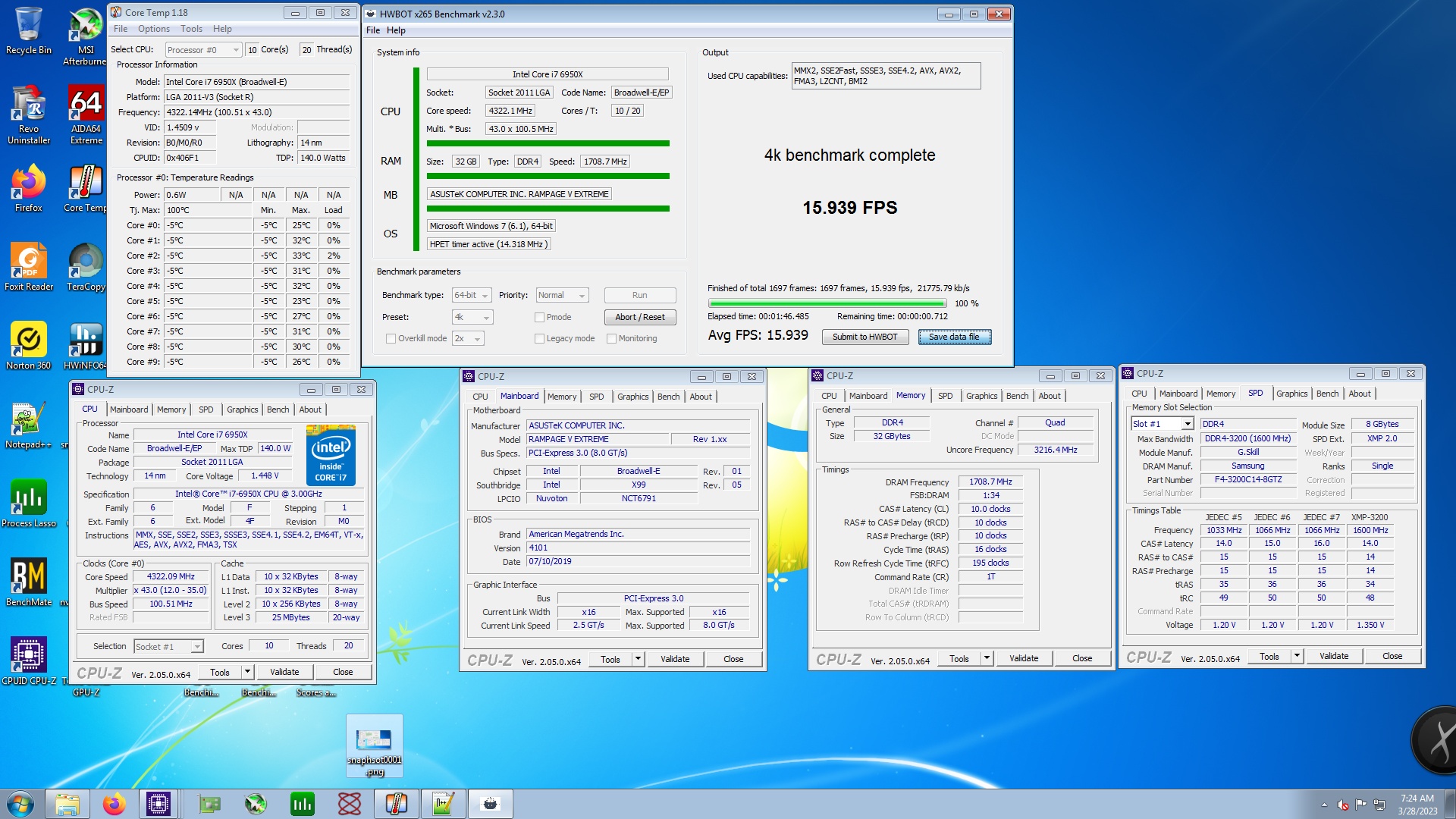Click MSI Afterburner icon in taskbar

pyautogui.click(x=256, y=804)
